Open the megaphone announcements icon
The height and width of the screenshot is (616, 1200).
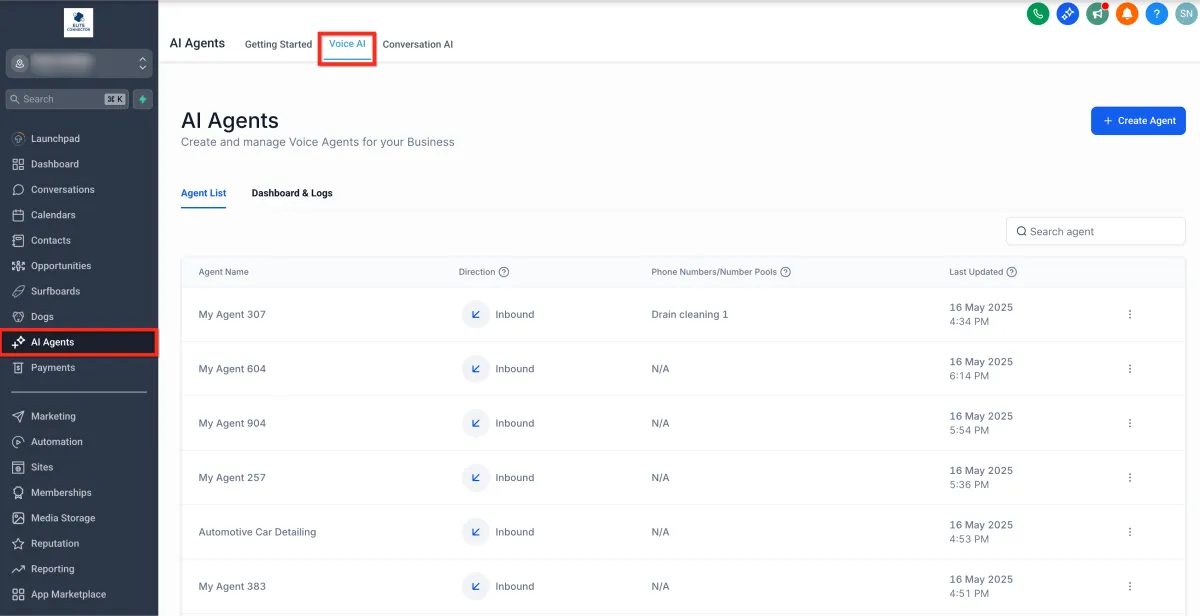tap(1098, 14)
